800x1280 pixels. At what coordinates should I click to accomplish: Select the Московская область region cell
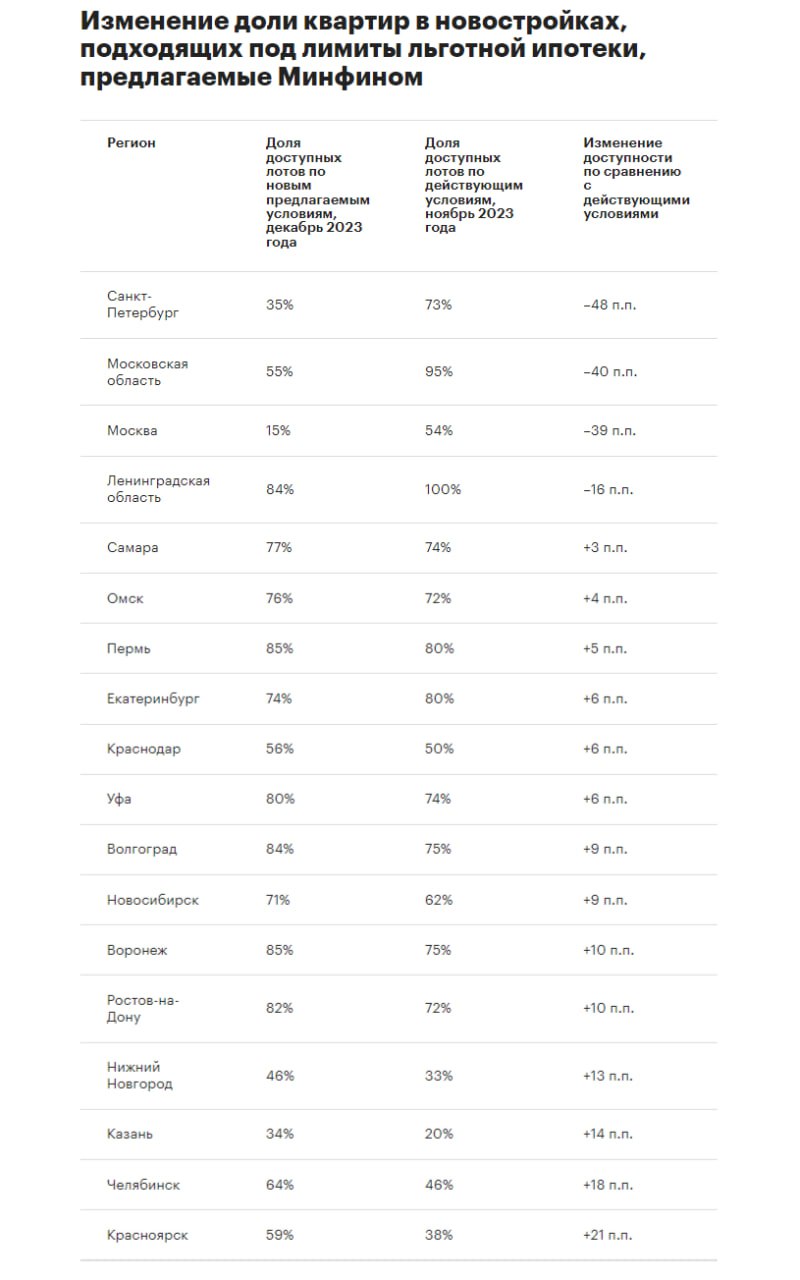pyautogui.click(x=147, y=372)
